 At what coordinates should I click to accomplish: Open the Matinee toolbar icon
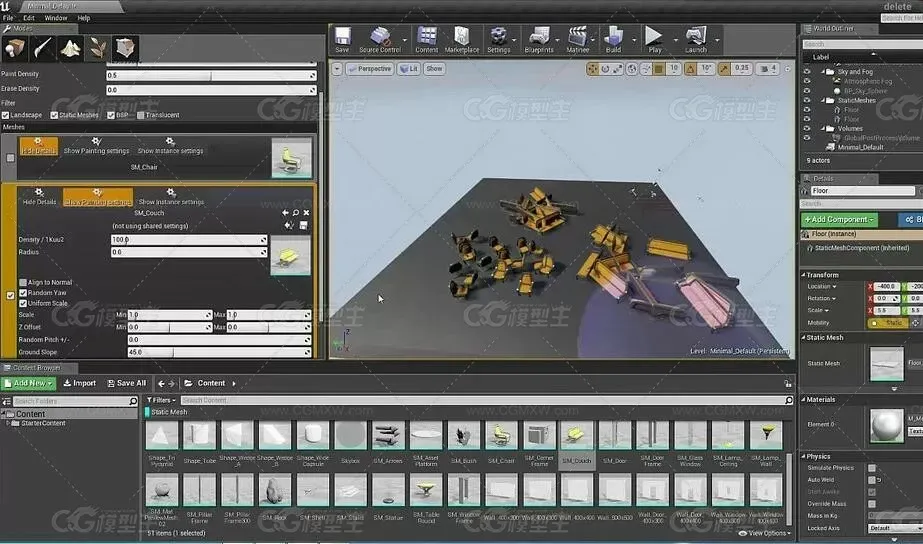click(578, 40)
